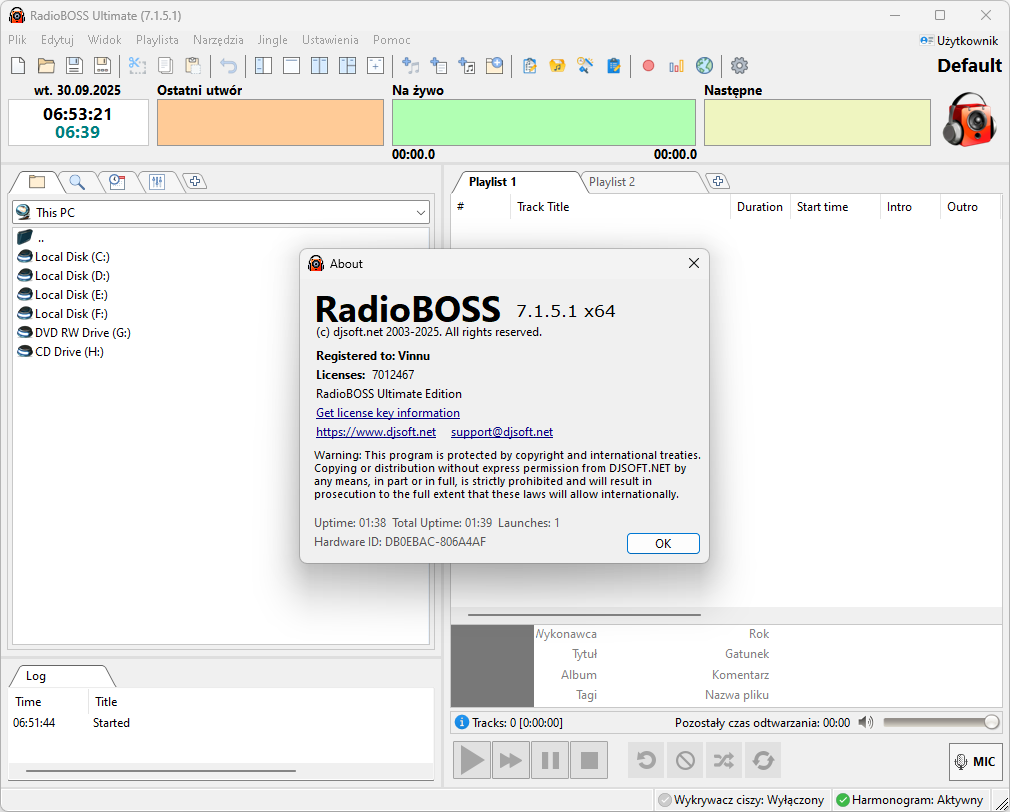Viewport: 1010px width, 812px height.
Task: Open the search tab with magnifier icon
Action: (x=77, y=182)
